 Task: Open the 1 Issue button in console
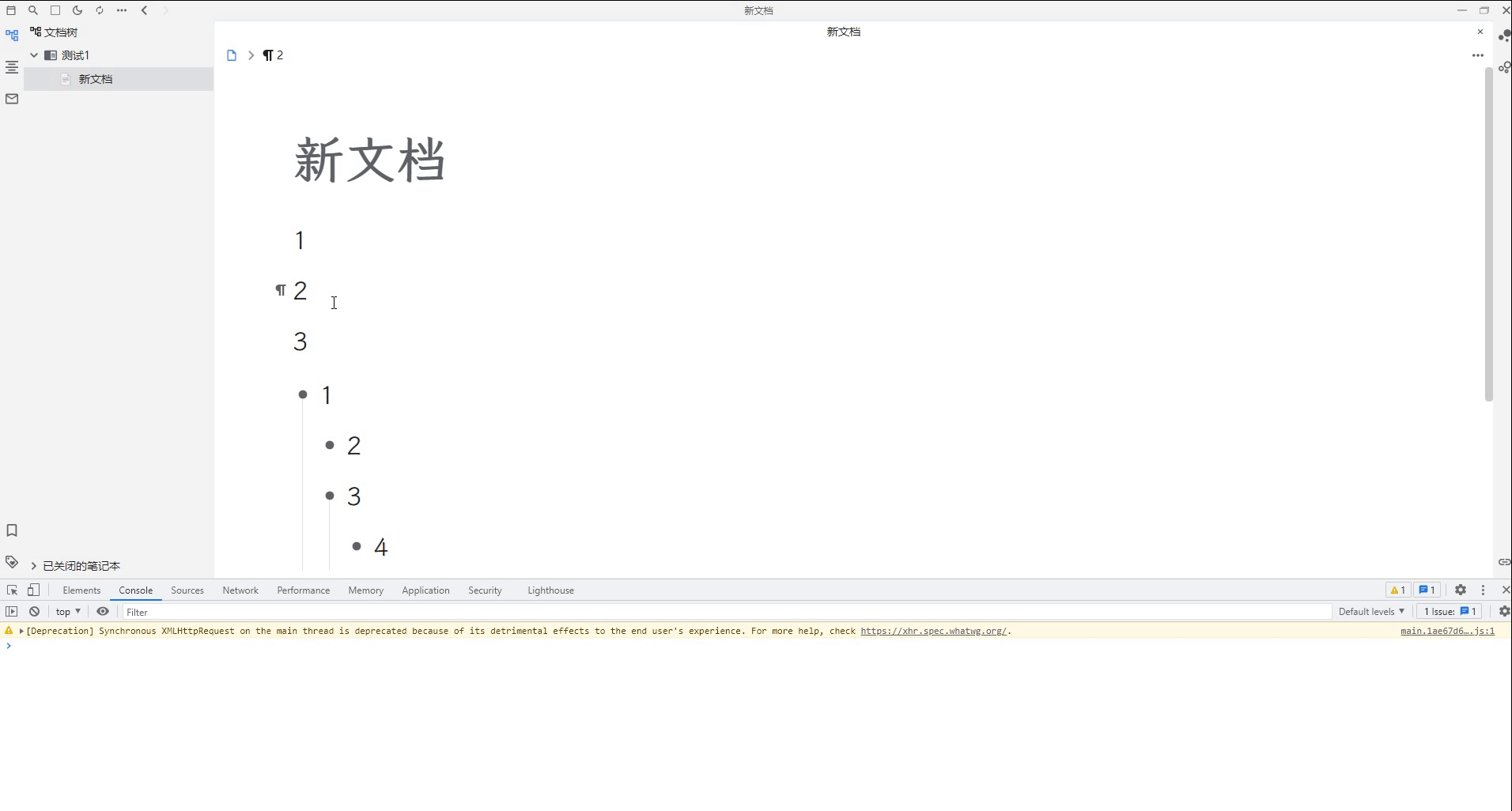(1448, 611)
